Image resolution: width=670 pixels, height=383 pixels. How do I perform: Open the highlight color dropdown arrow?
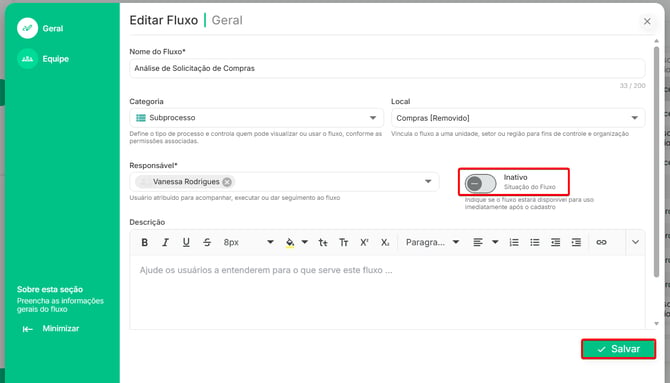[305, 242]
